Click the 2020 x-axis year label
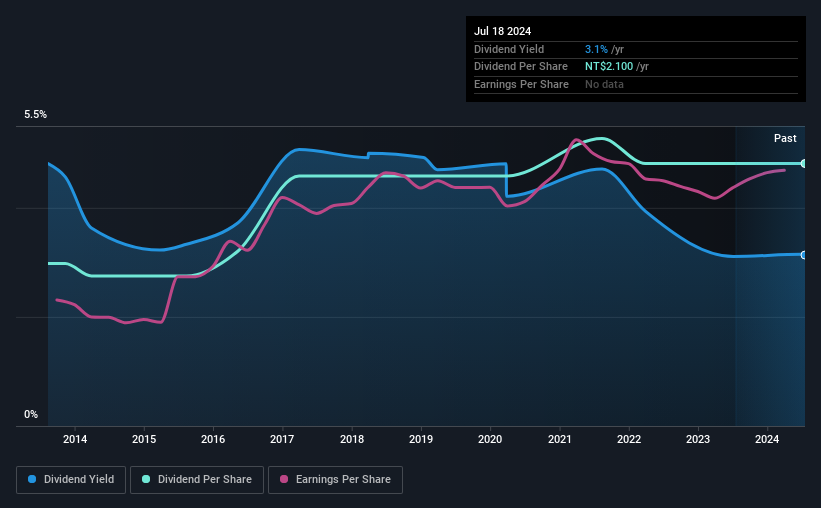The width and height of the screenshot is (821, 508). click(x=490, y=439)
